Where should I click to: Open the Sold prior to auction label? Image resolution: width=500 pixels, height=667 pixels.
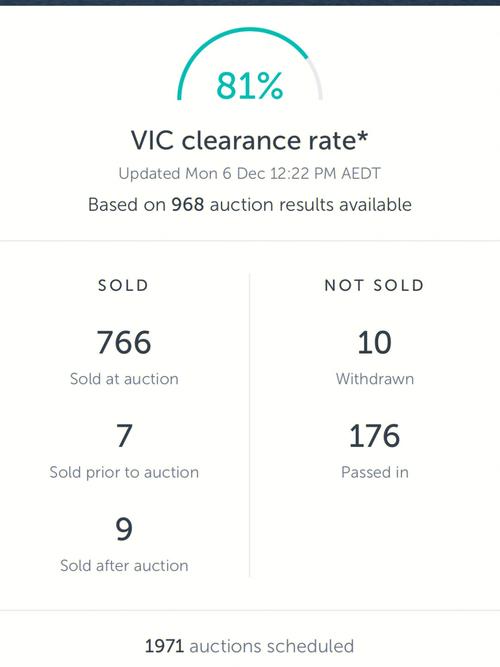click(x=124, y=472)
